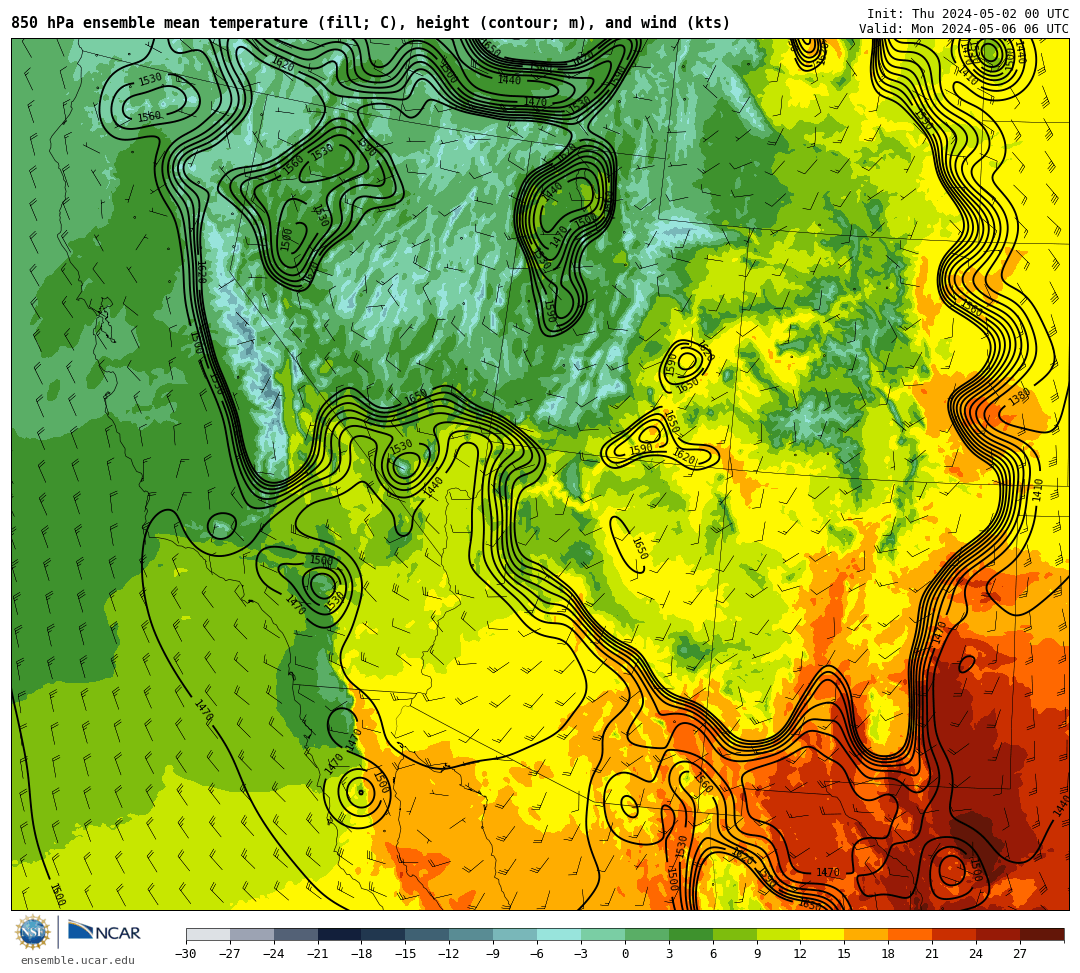
Task: Click the 1380 height contour label
Action: pyautogui.click(x=1019, y=397)
